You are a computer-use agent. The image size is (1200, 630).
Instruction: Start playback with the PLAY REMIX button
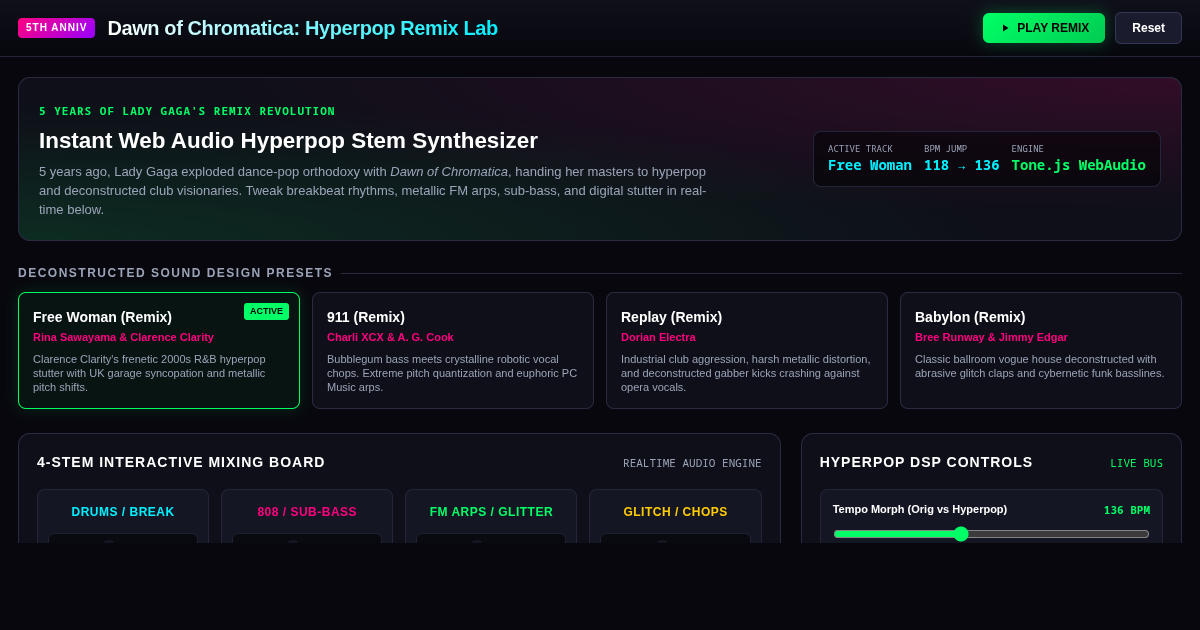pos(1043,28)
